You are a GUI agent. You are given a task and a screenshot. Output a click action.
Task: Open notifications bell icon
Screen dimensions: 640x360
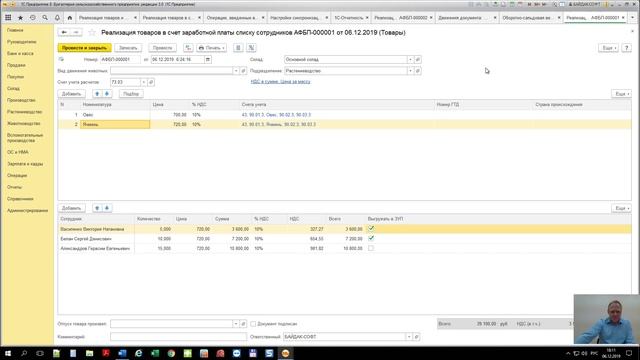point(57,18)
